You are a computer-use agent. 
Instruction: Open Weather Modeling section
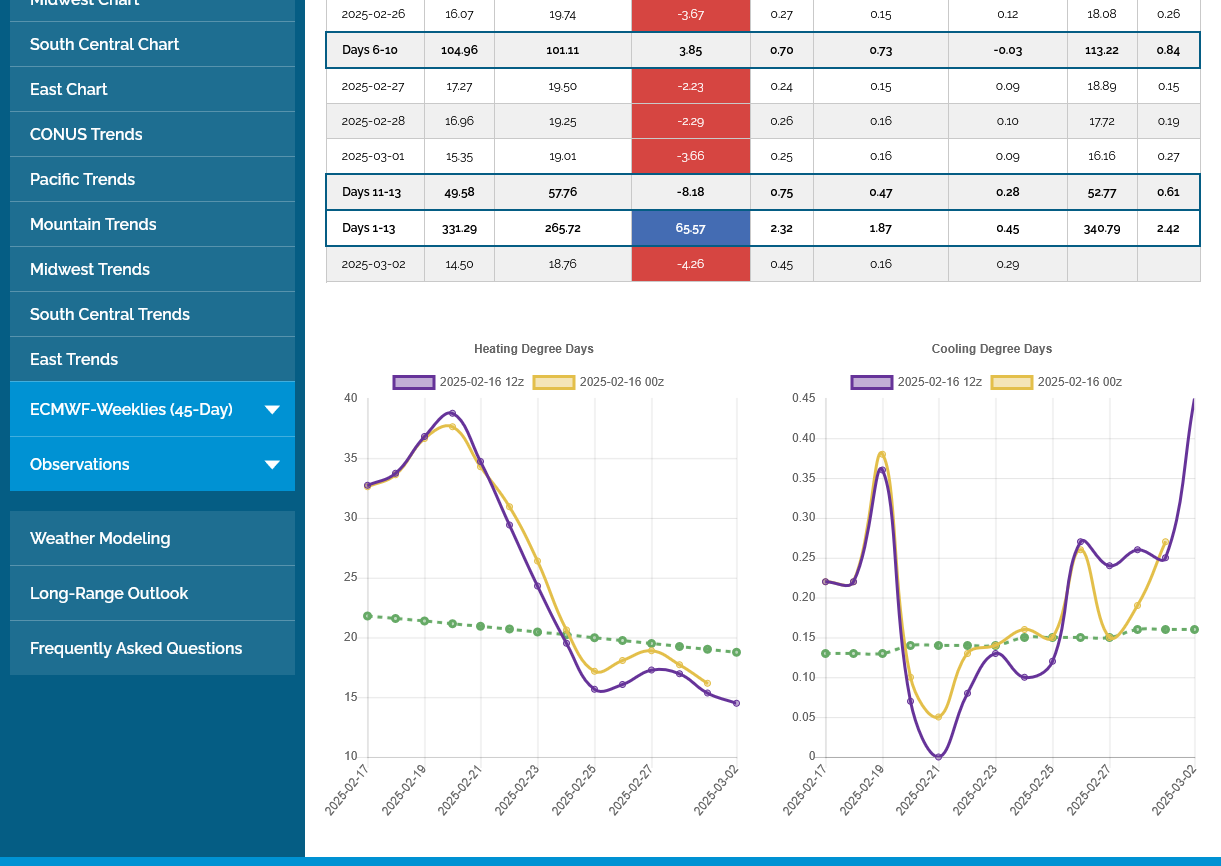tap(100, 538)
